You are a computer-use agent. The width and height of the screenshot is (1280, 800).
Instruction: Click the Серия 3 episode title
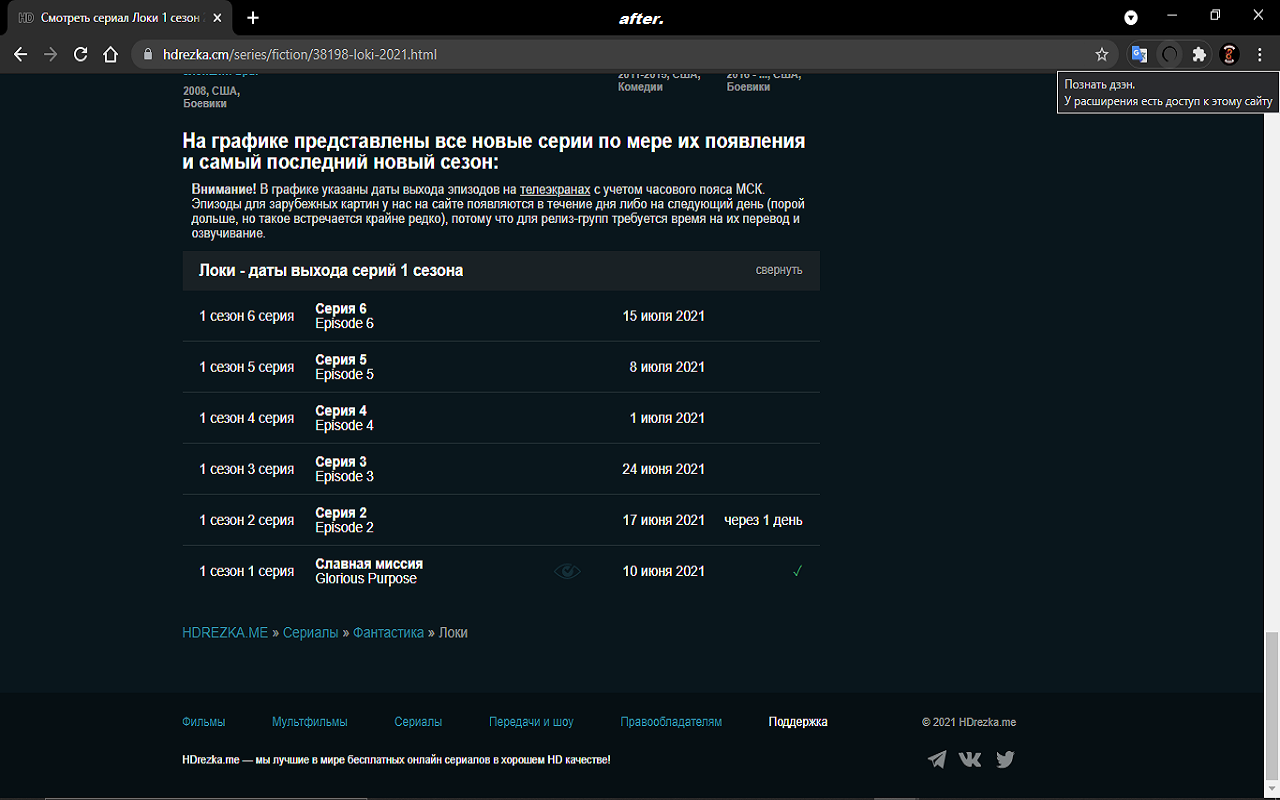pos(341,462)
